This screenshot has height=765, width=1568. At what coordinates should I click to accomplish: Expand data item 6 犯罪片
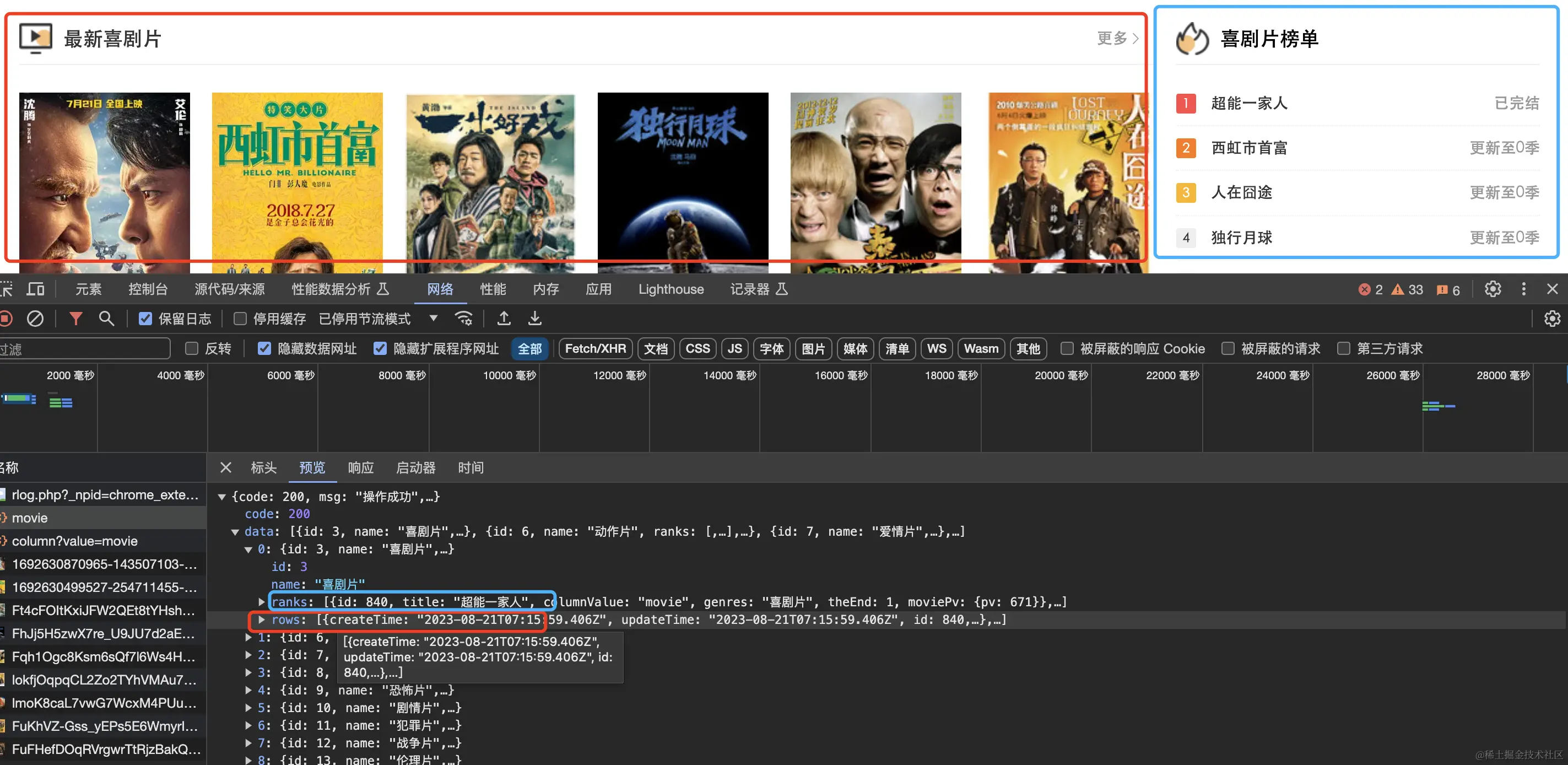[x=248, y=725]
